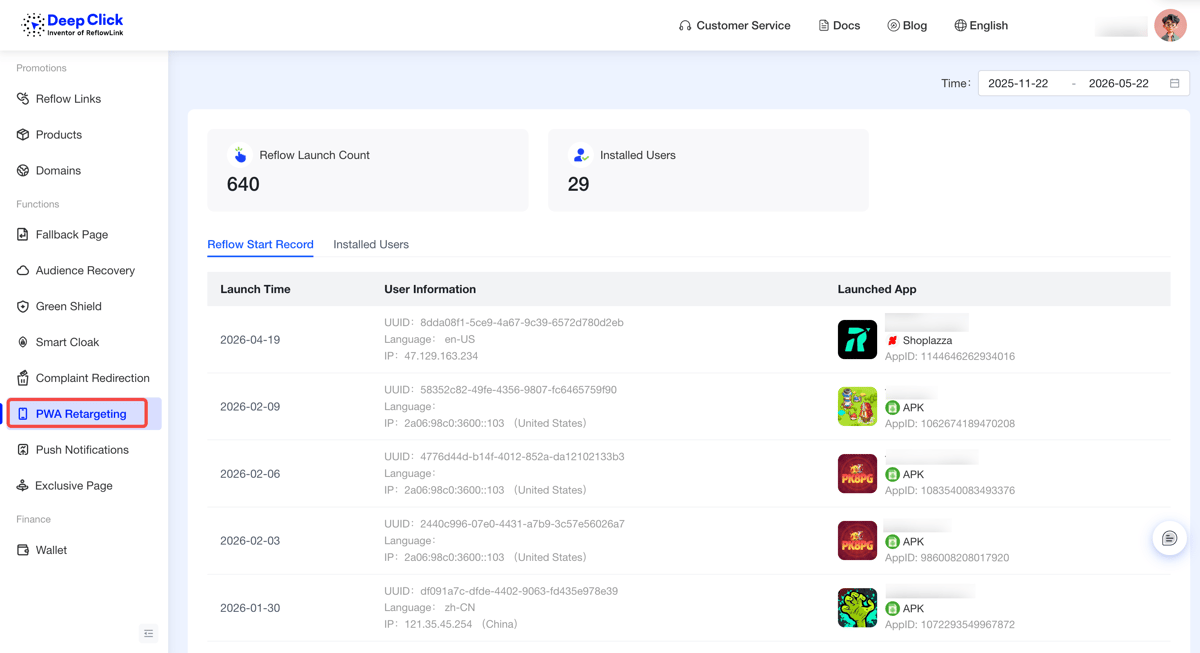Screen dimensions: 1200x653
Task: Open the user avatar menu
Action: 1170,25
